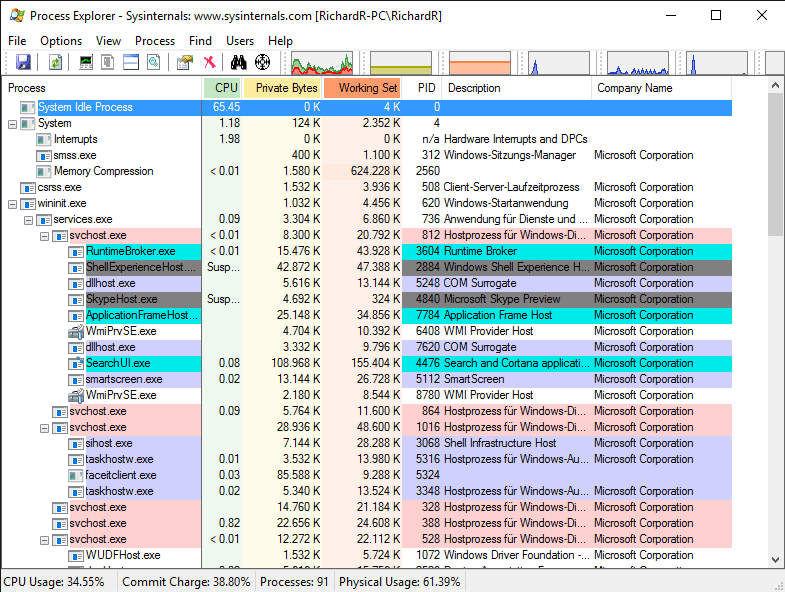Click Physical Usage in the status bar
The height and width of the screenshot is (592, 785).
[x=400, y=582]
